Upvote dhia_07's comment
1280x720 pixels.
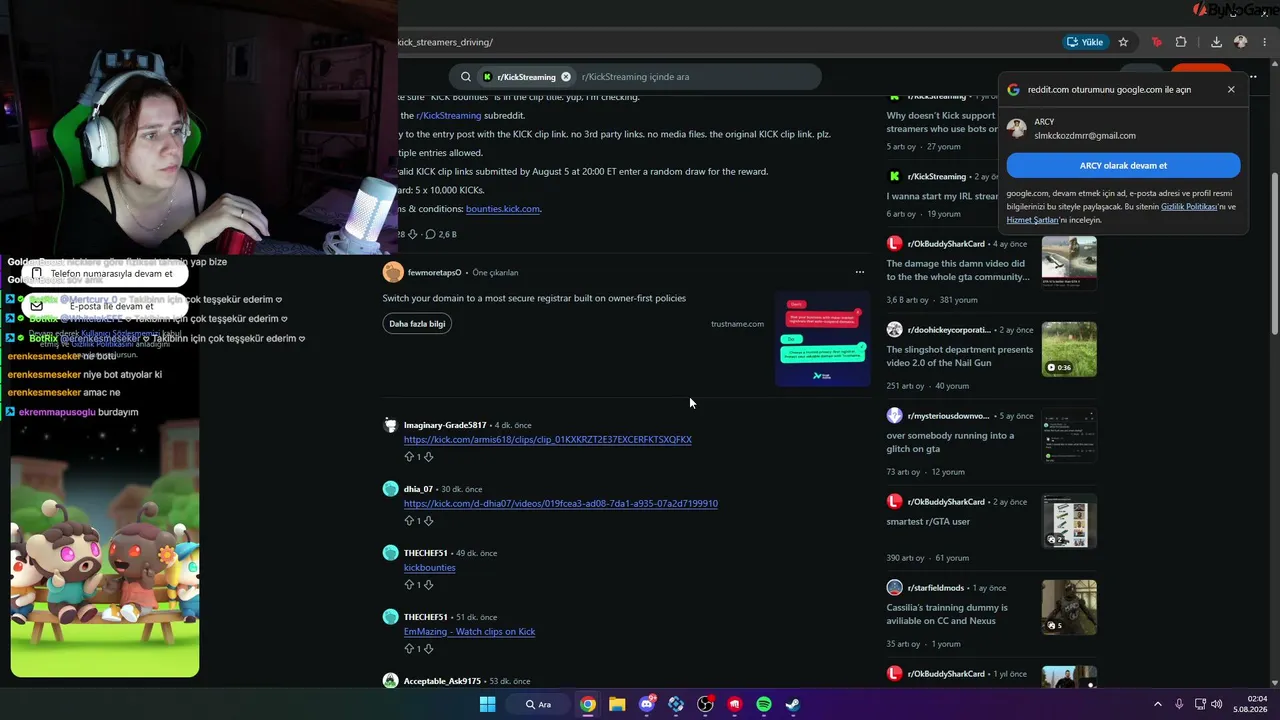[408, 521]
